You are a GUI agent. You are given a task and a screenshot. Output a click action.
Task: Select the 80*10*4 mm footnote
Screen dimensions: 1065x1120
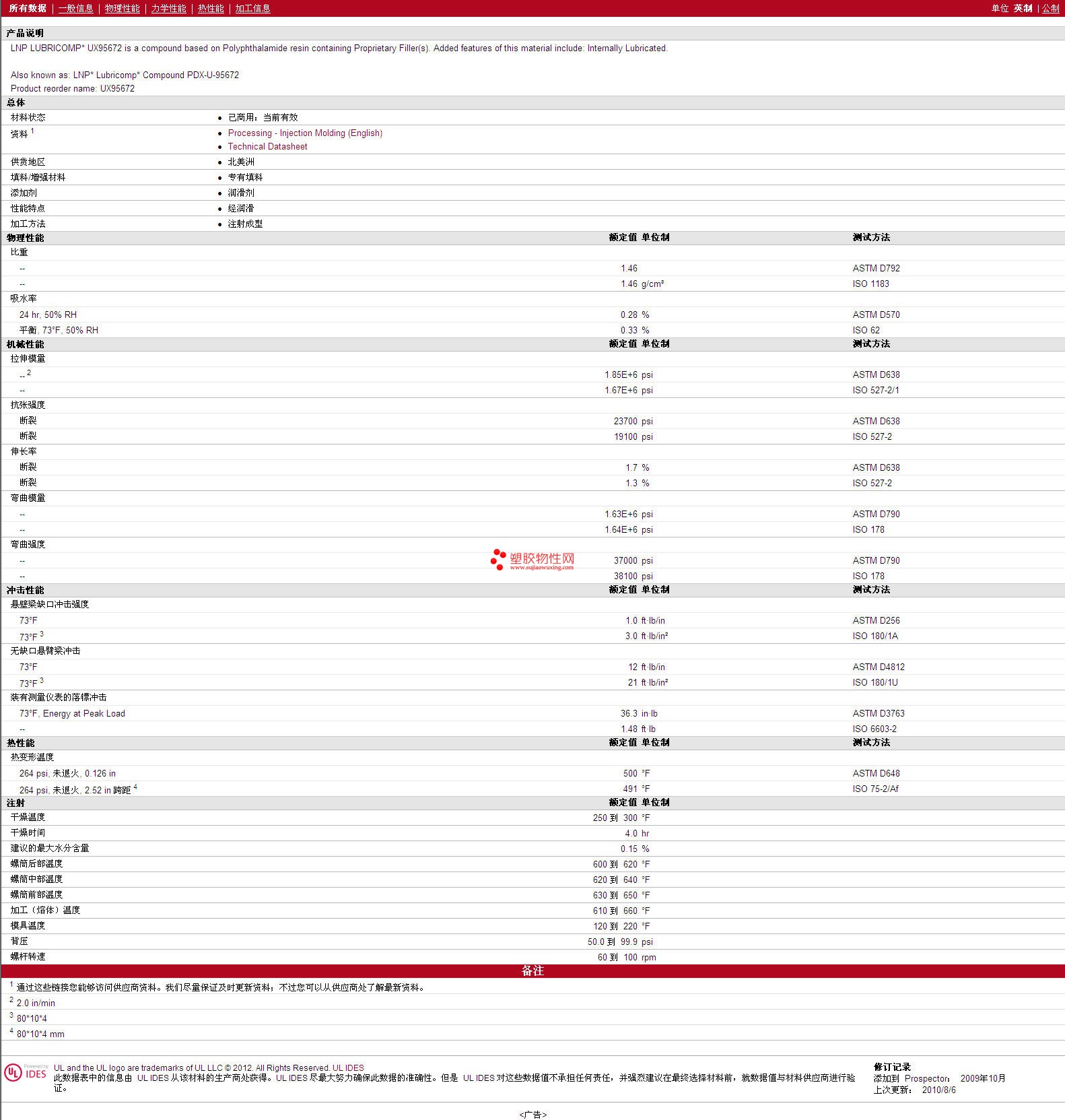point(40,1034)
